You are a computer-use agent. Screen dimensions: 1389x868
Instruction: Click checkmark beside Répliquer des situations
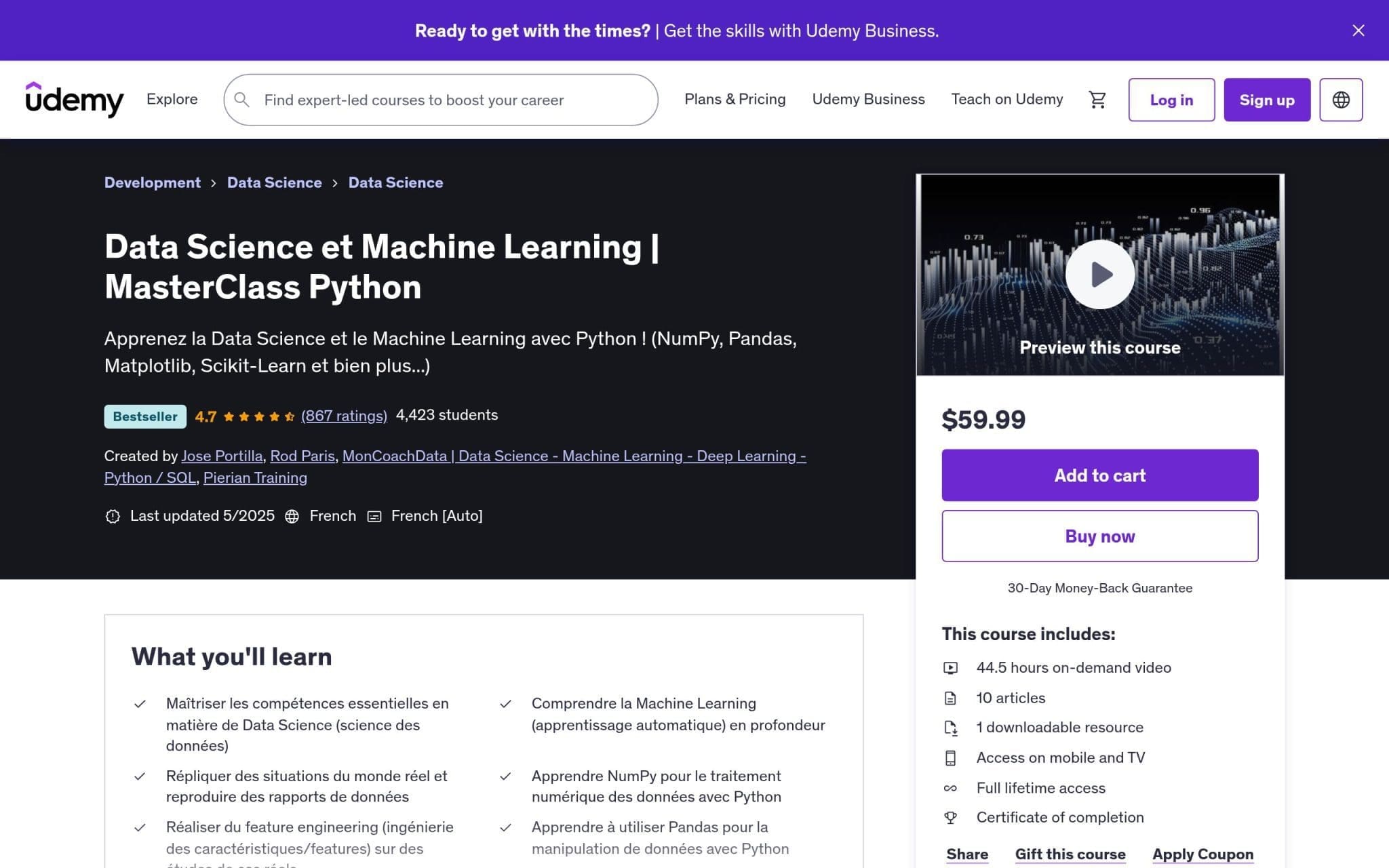(140, 776)
